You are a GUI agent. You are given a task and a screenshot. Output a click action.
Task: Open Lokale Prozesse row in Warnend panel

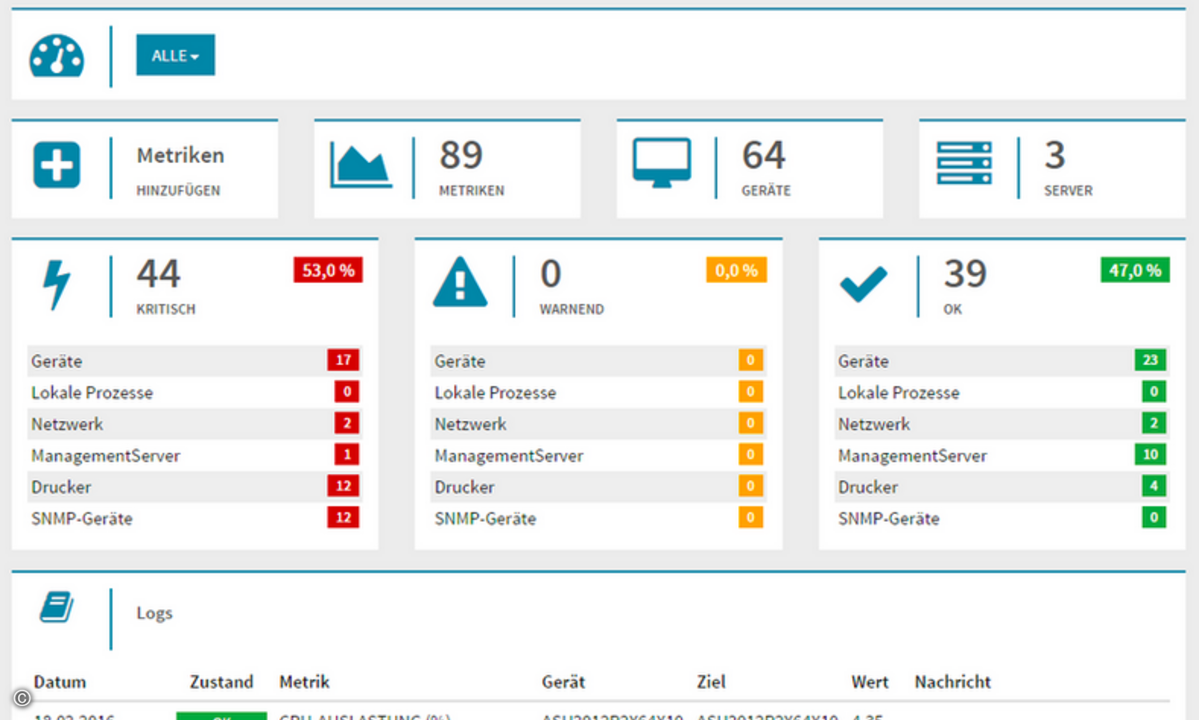coord(598,392)
